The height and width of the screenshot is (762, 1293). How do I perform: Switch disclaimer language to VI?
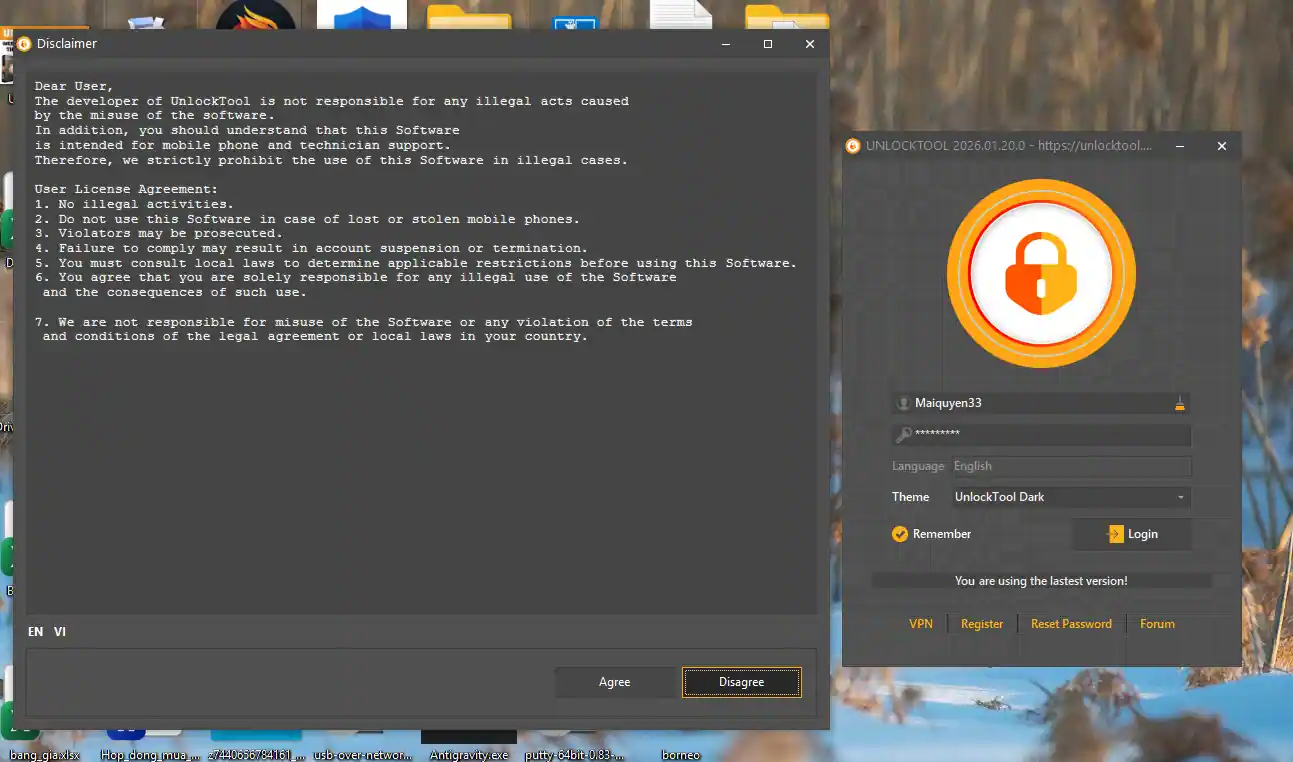tap(59, 631)
